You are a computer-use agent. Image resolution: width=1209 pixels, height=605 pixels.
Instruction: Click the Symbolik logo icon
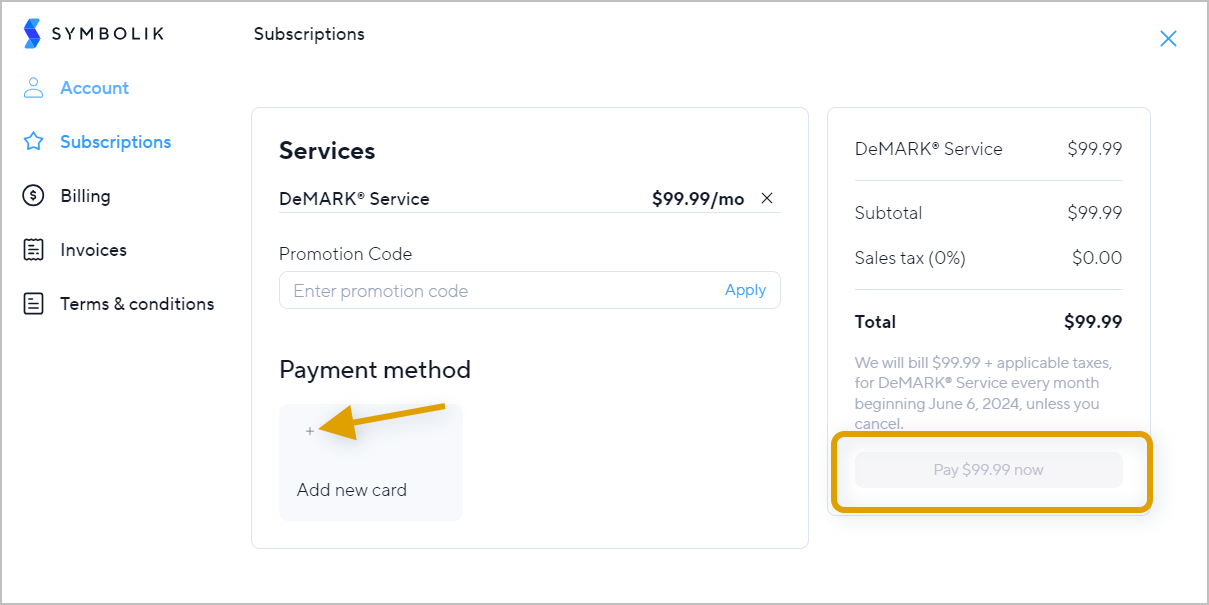pyautogui.click(x=33, y=33)
